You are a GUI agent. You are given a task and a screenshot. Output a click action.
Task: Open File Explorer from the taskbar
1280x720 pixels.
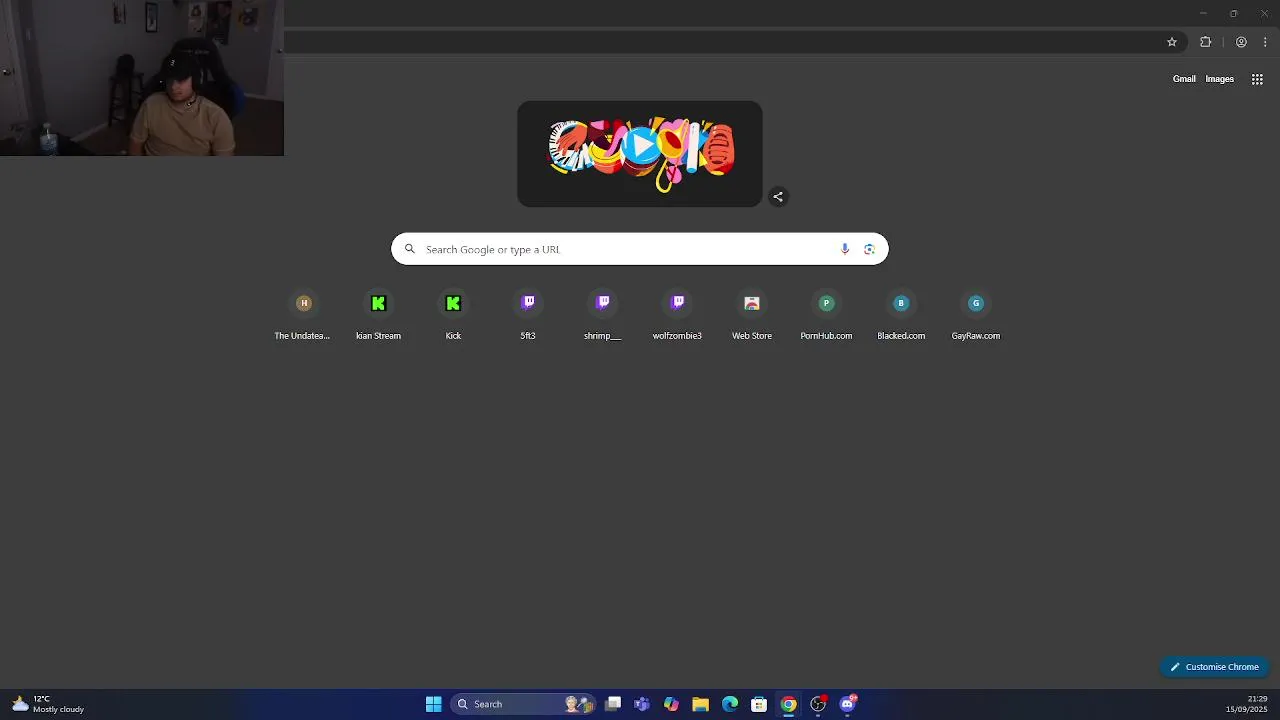tap(701, 704)
